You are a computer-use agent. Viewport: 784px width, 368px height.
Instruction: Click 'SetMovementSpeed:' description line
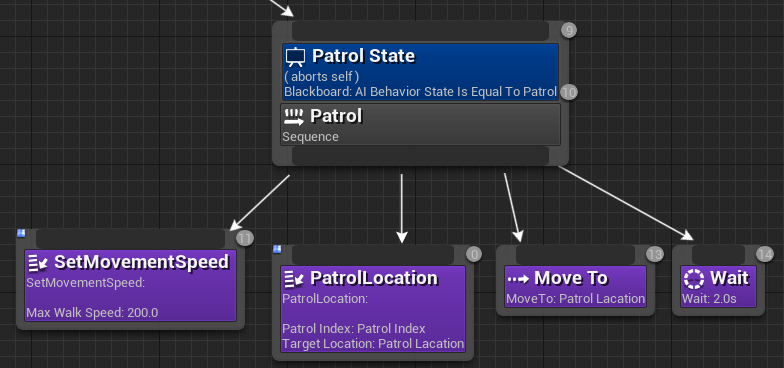tap(86, 283)
